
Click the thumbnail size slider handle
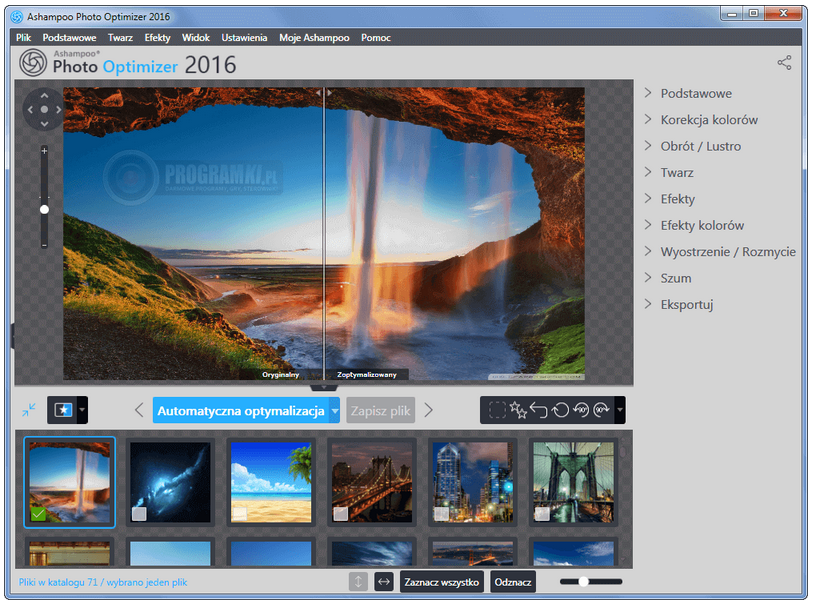point(583,582)
